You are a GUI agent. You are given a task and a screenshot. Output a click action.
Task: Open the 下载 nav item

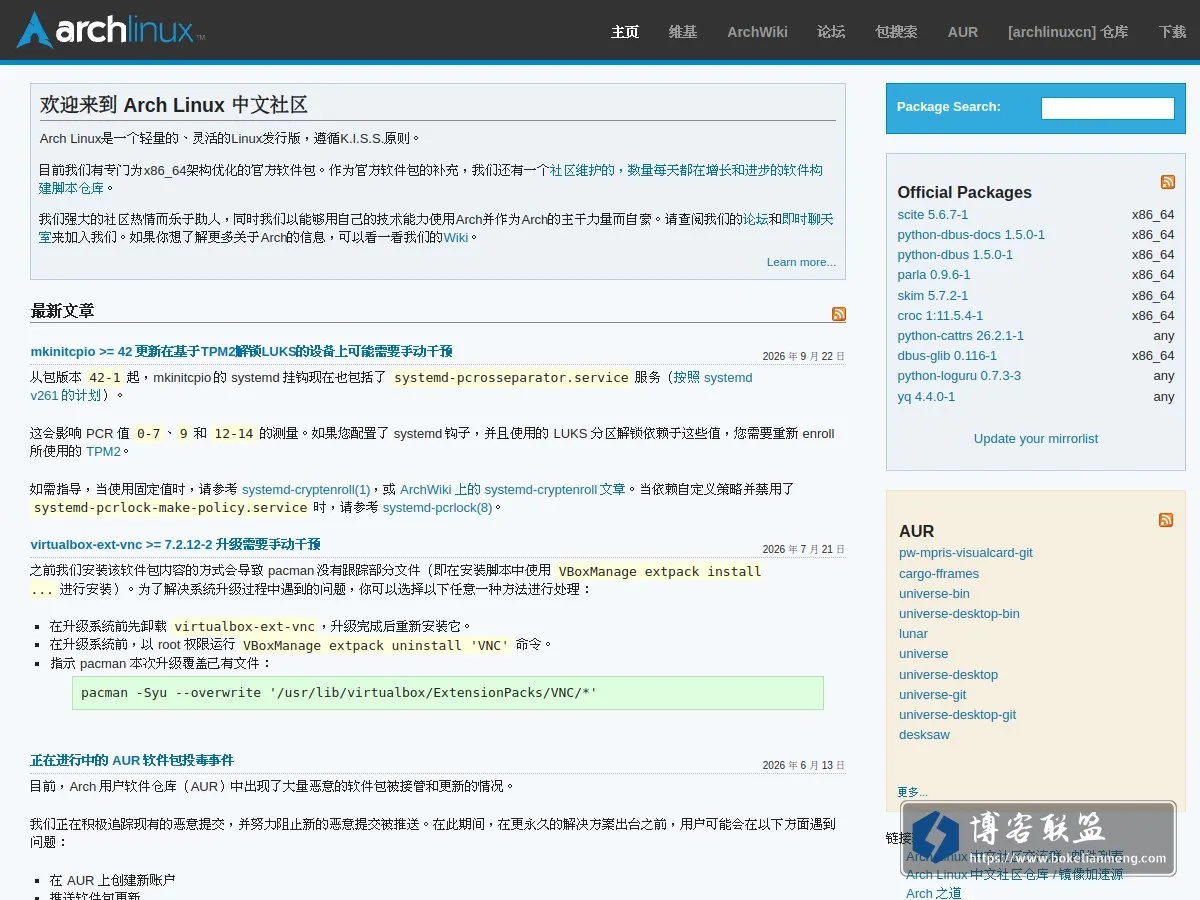point(1172,32)
